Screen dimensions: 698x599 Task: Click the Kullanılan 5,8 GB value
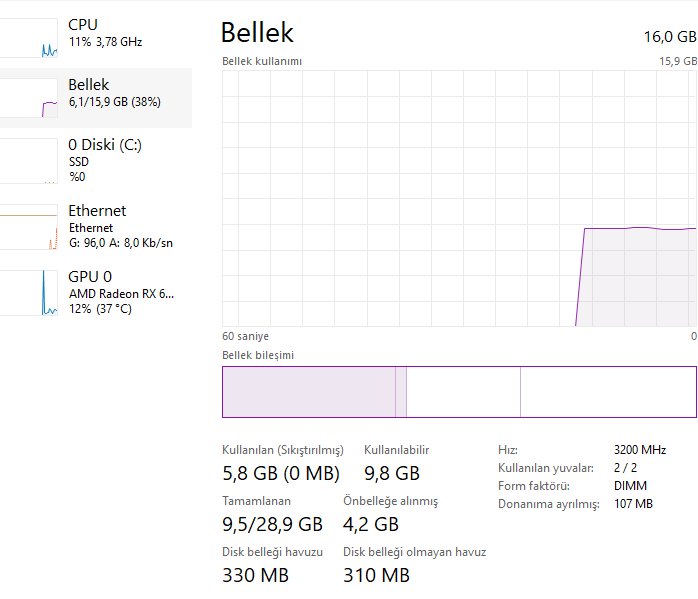[x=280, y=473]
